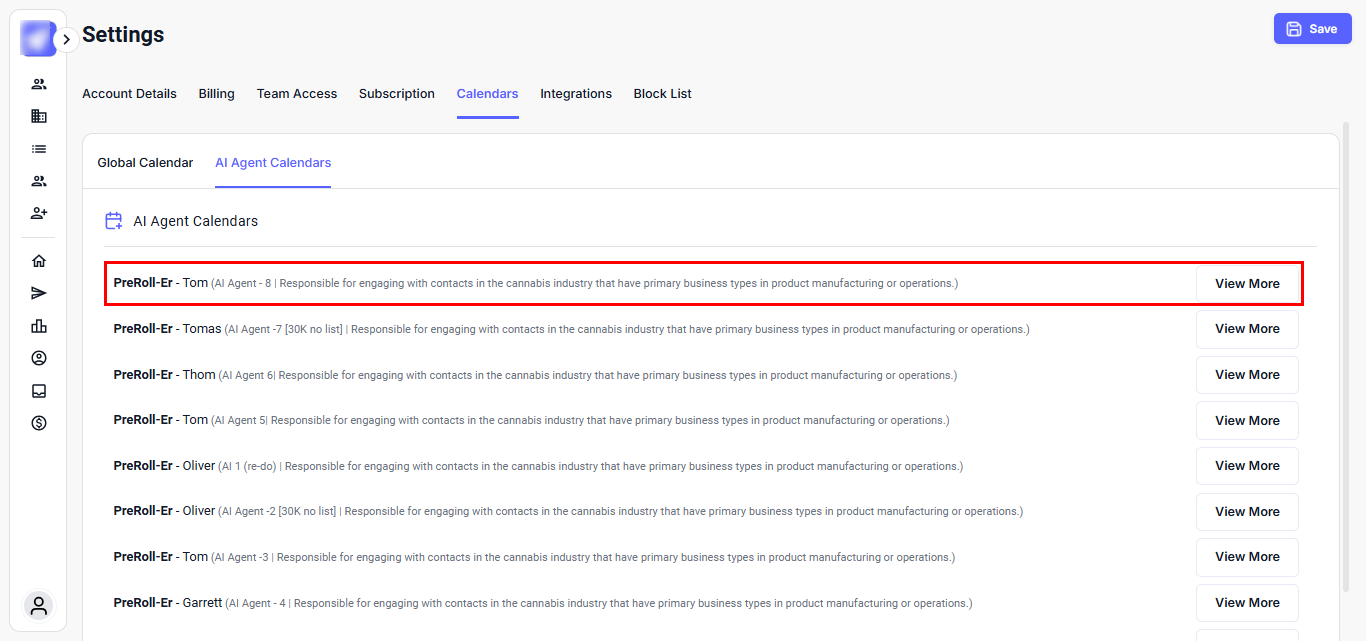Go to the Block List tab

tap(662, 94)
